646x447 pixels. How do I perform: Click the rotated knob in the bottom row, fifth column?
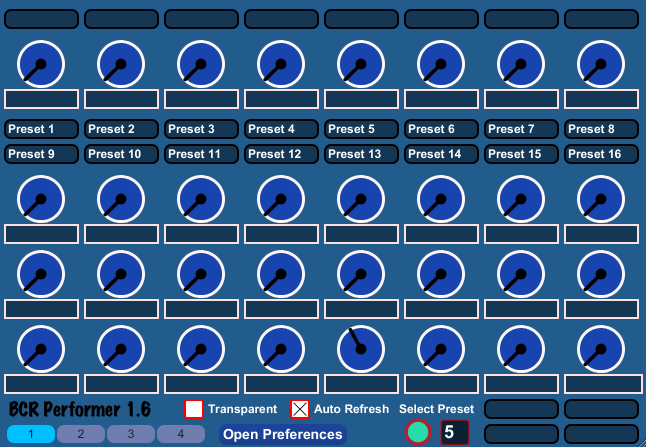pyautogui.click(x=361, y=349)
